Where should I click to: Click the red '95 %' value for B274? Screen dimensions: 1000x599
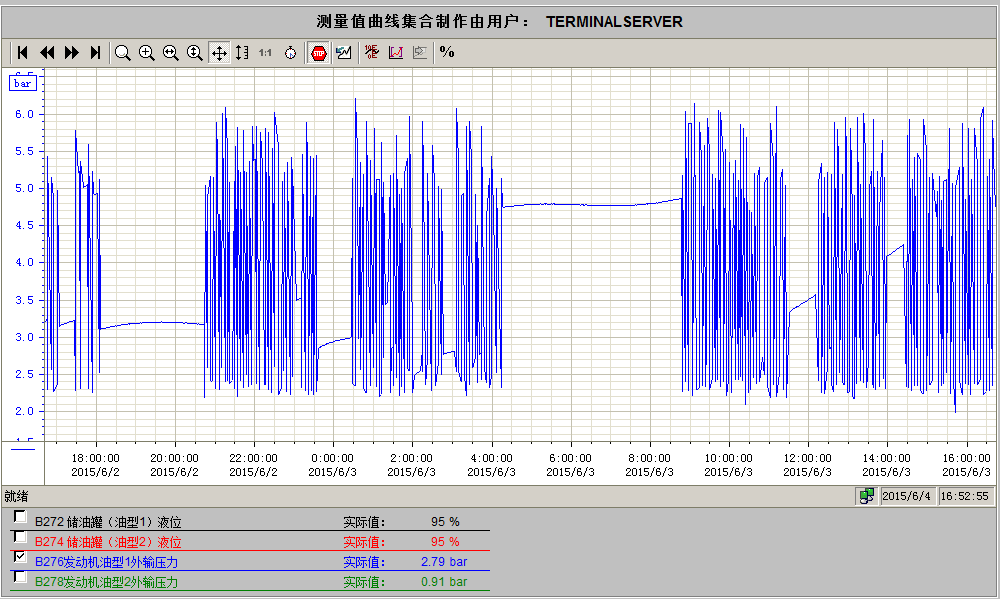click(x=445, y=542)
